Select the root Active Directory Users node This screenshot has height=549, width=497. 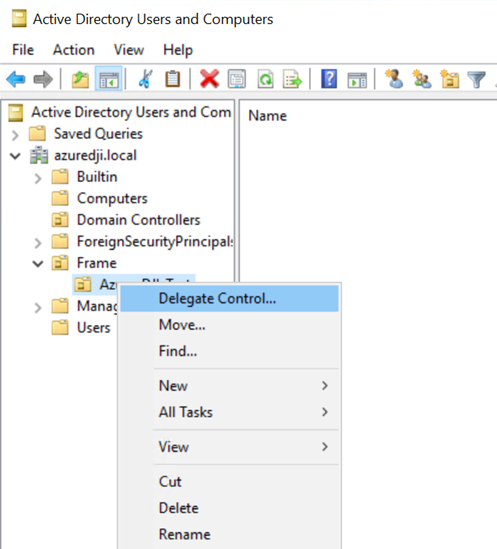pyautogui.click(x=131, y=112)
